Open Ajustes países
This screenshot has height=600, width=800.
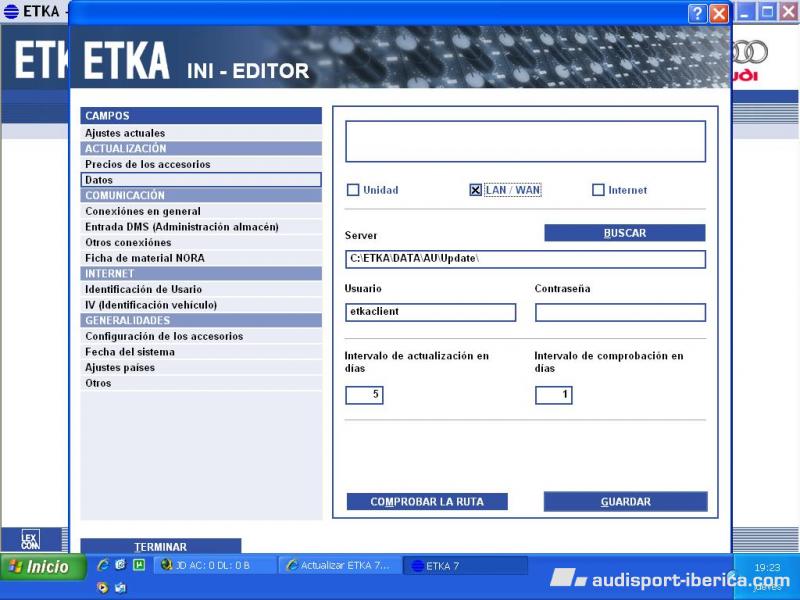[x=201, y=367]
